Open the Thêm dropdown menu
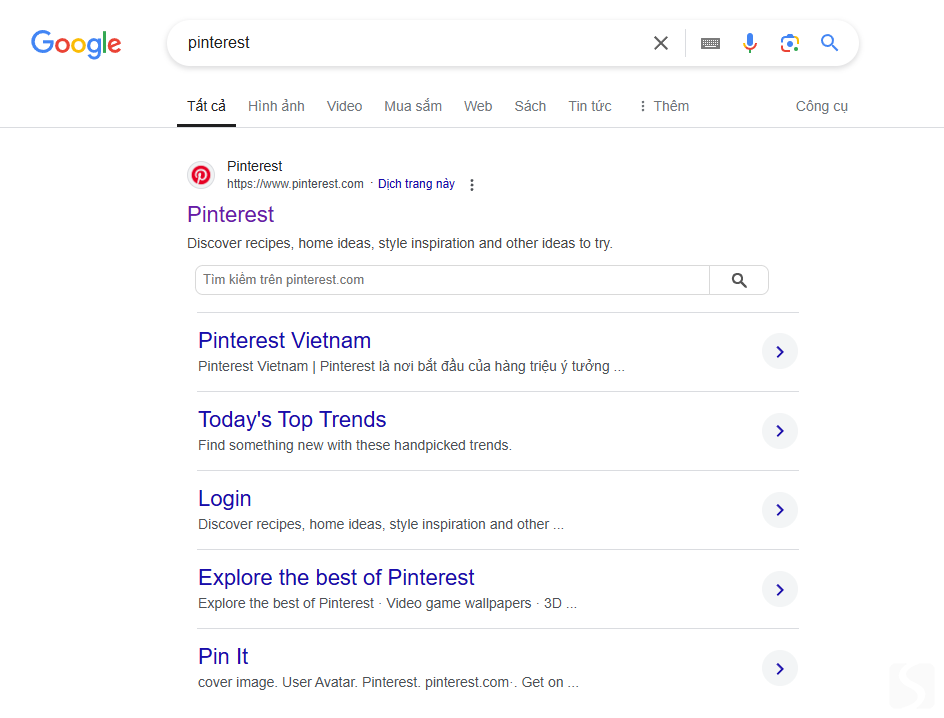This screenshot has height=718, width=944. click(664, 106)
